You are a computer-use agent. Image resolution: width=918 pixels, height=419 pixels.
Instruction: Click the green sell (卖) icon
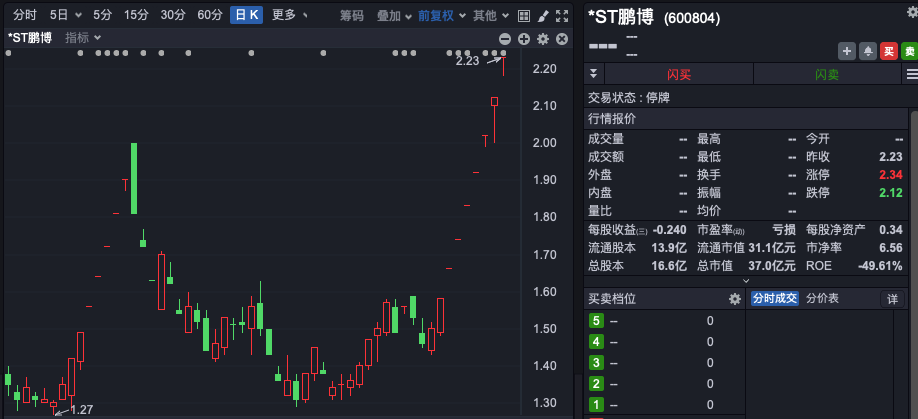tap(908, 51)
